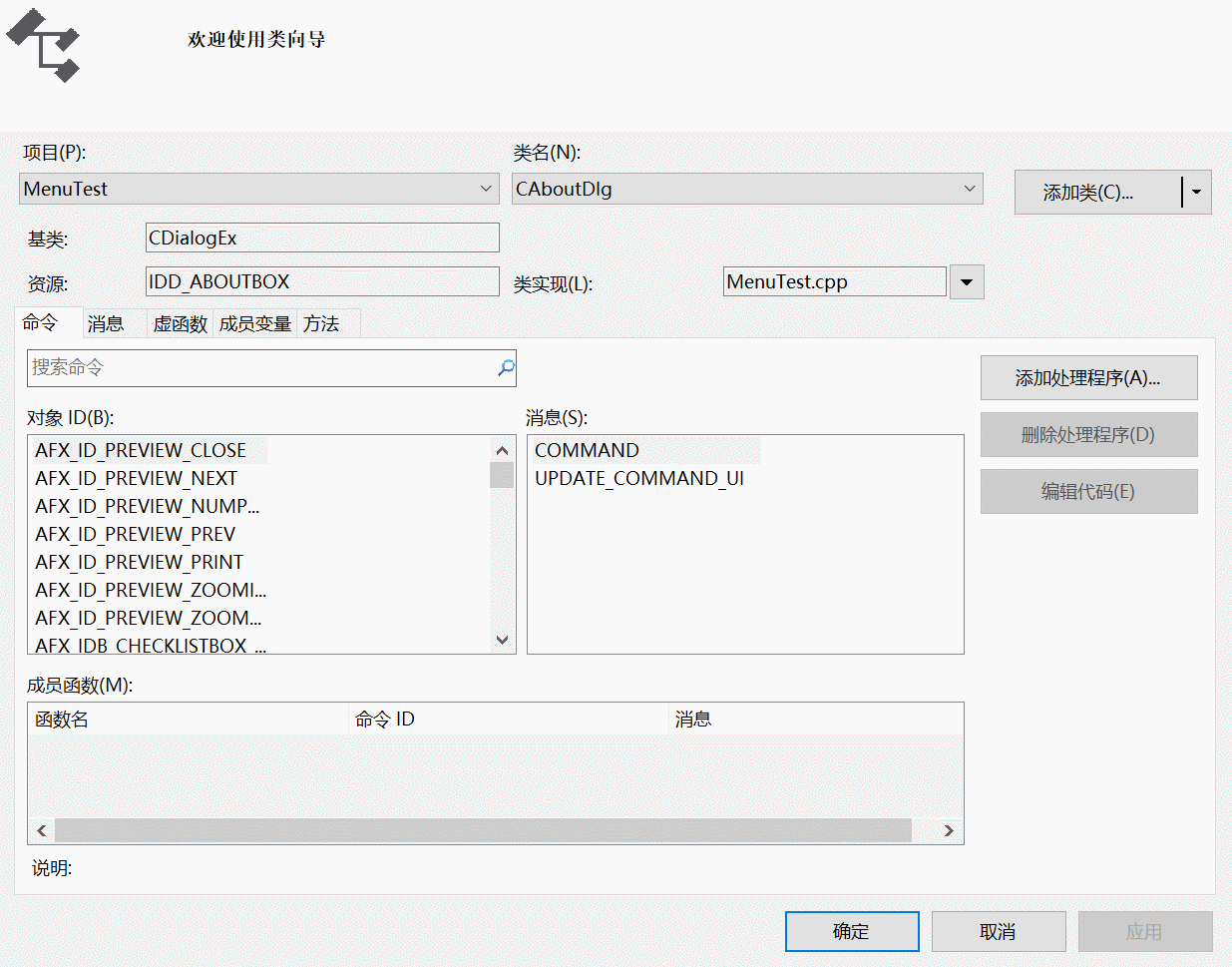Click the MenuTest.cpp implementation field
Screen dimensions: 1232x967
(835, 281)
